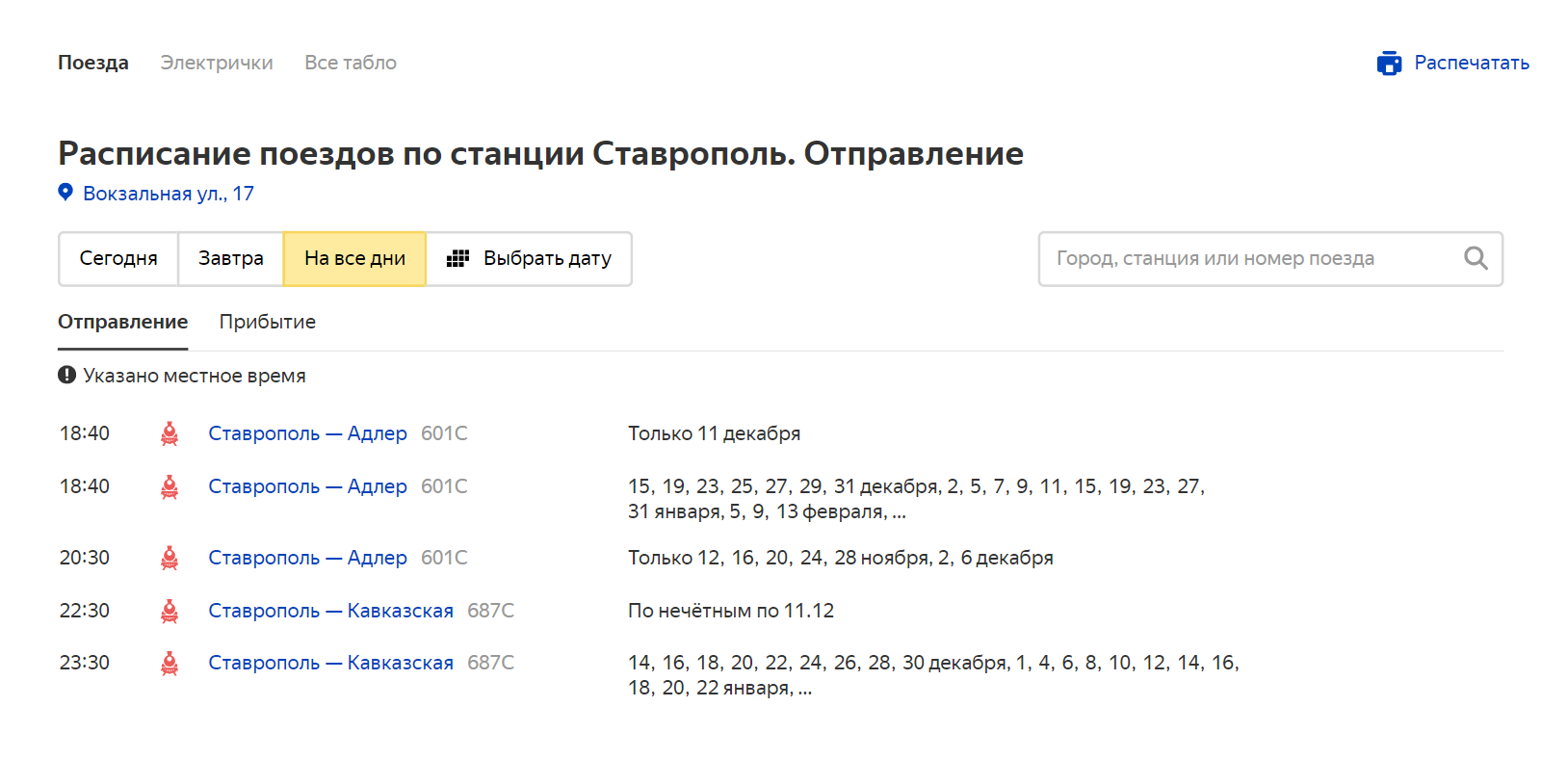Click the schedule dates starting 14, 16, 18, 20
Image resolution: width=1568 pixels, height=759 pixels.
(x=933, y=675)
